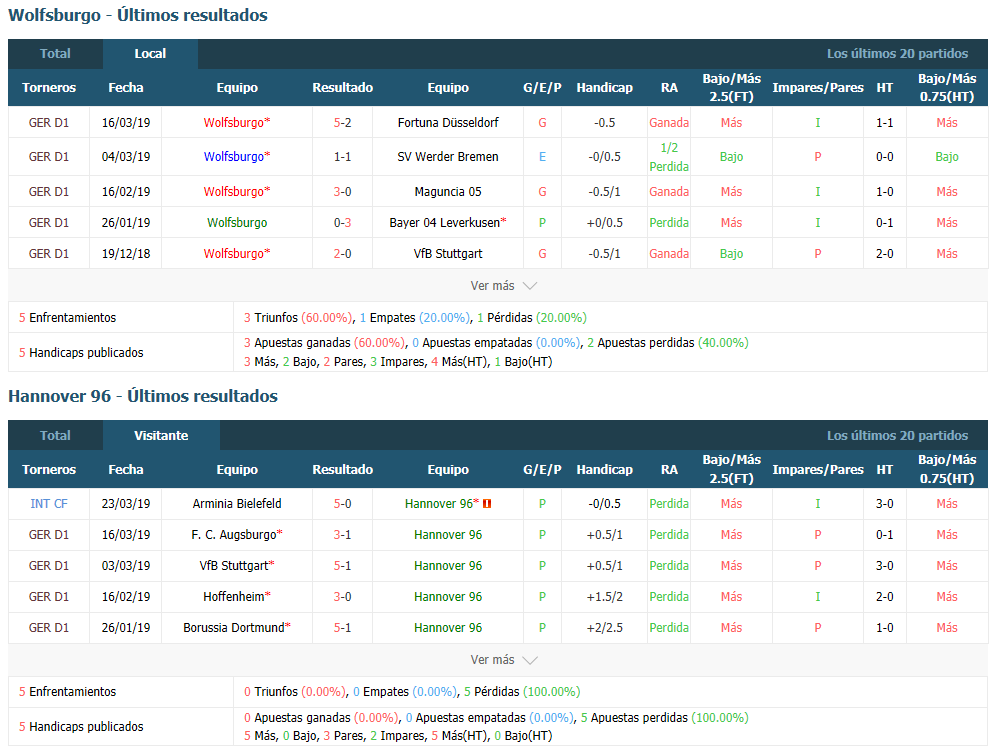Click the HT score 2-0 vs VfB Stuttgart

tap(884, 254)
